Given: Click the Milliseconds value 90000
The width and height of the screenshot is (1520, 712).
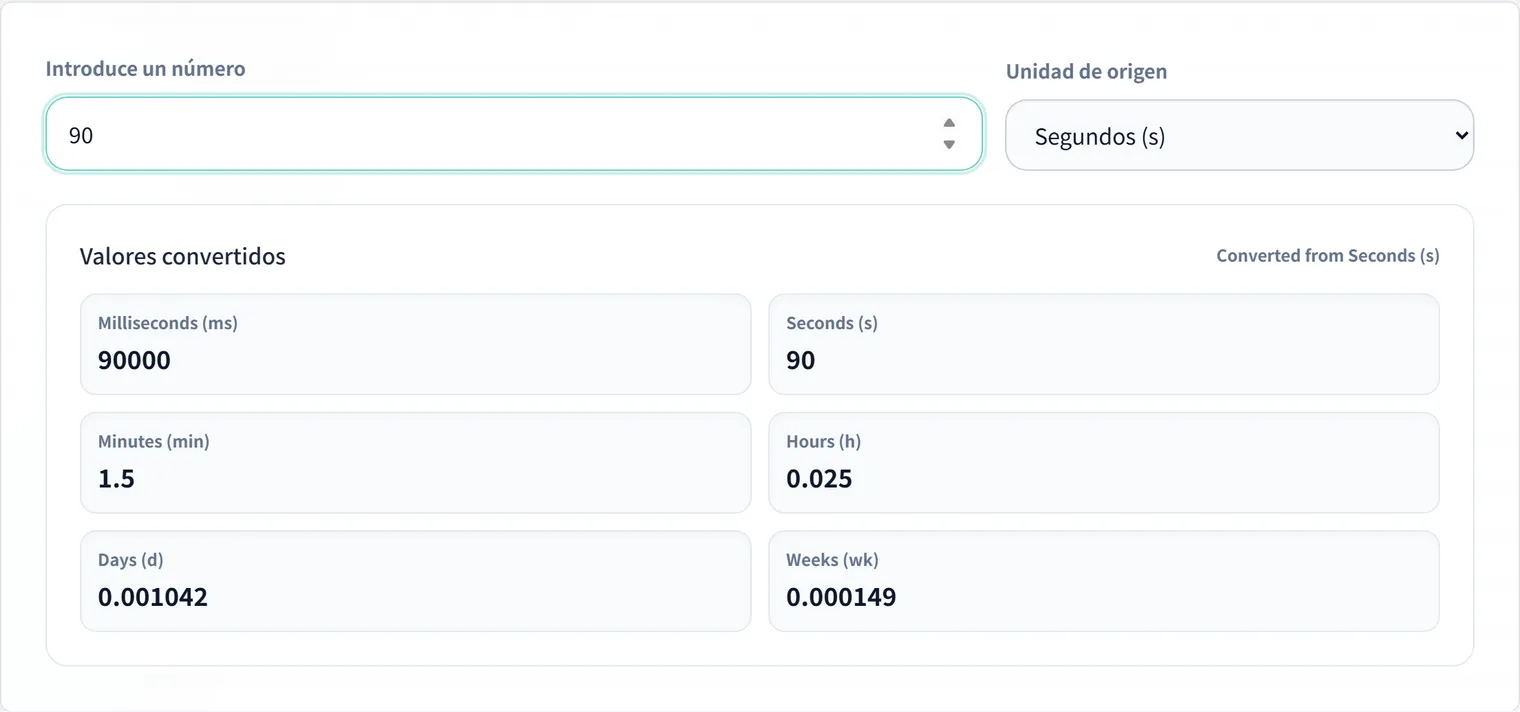Looking at the screenshot, I should point(134,360).
